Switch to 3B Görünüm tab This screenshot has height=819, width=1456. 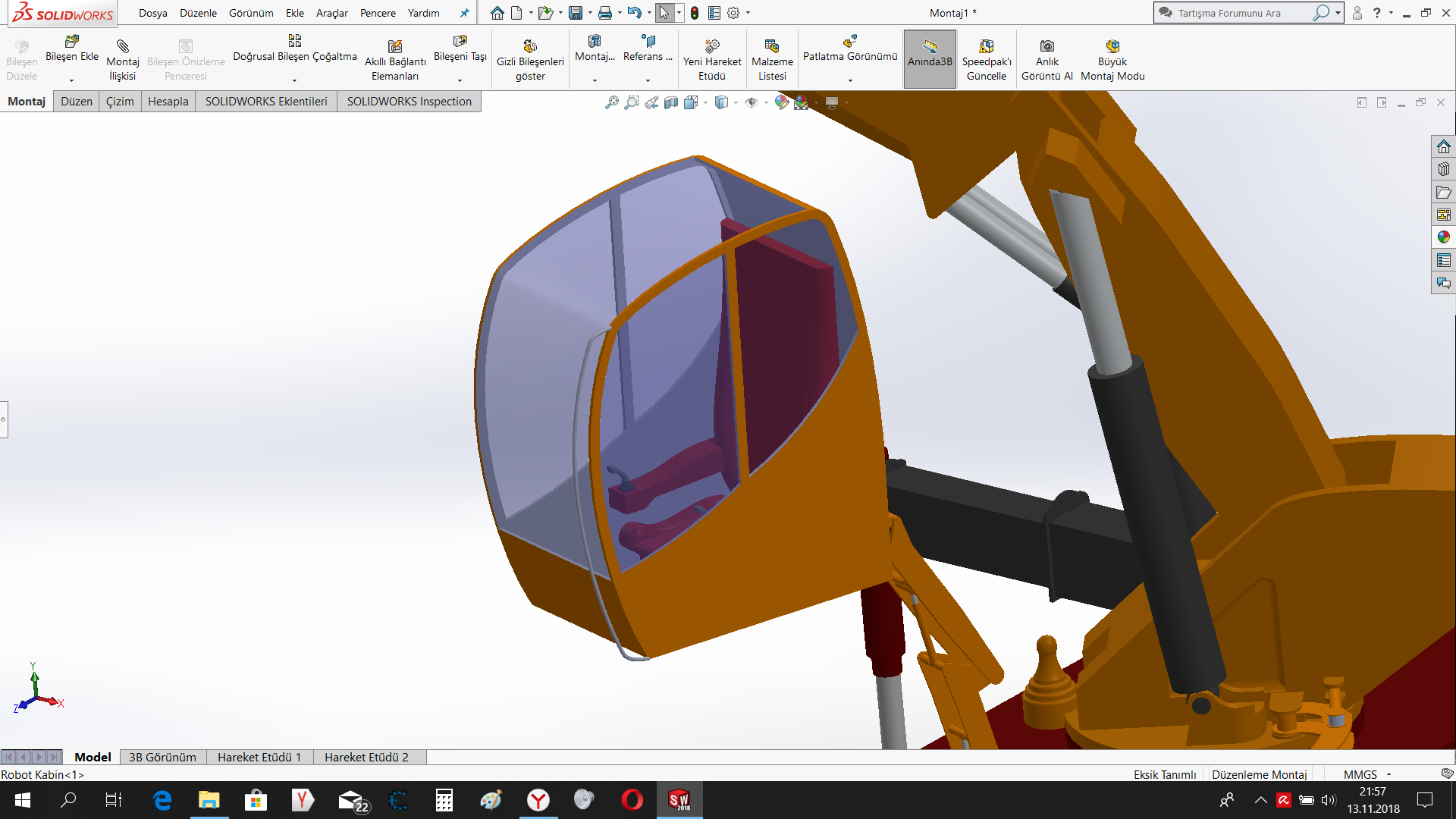point(162,757)
